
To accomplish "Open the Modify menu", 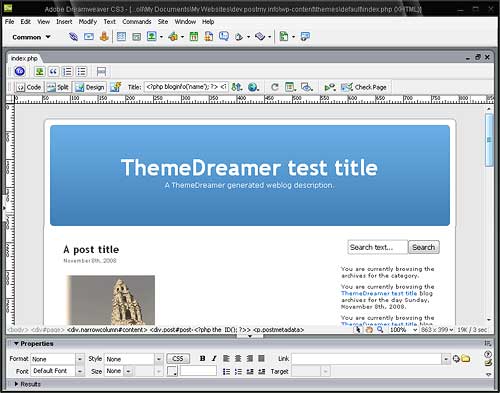I will [88, 22].
